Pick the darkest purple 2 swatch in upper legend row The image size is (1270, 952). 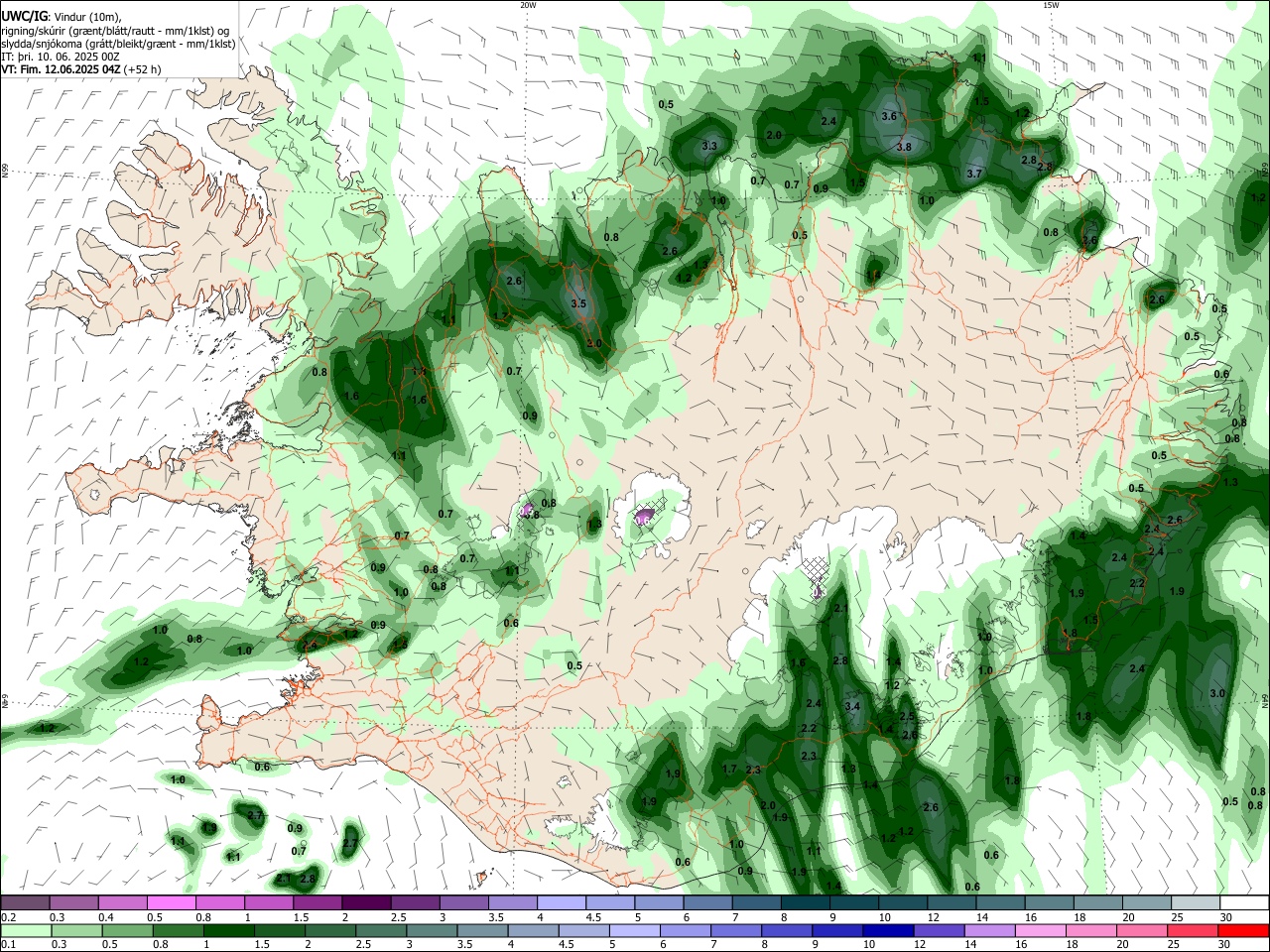(x=365, y=903)
